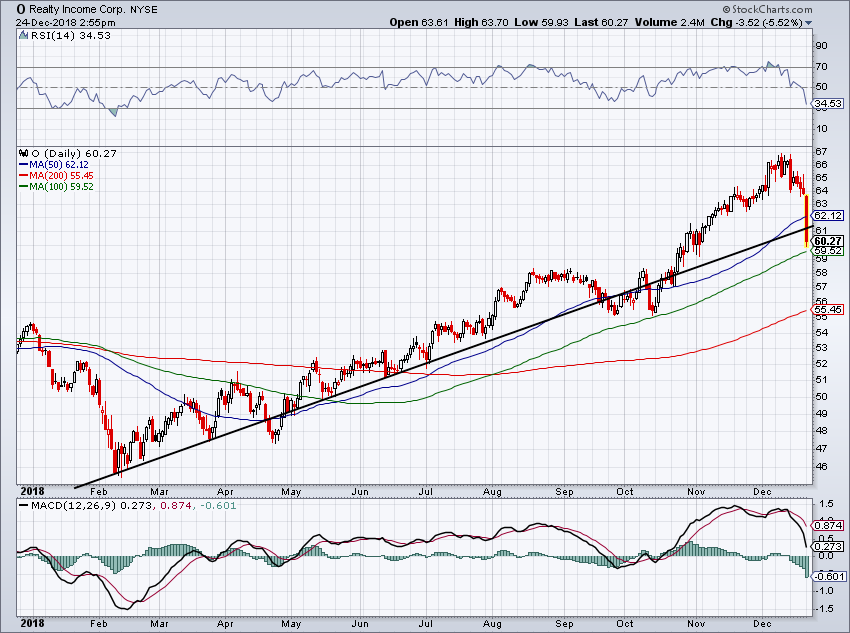Click Nov on the price panel time axis
The width and height of the screenshot is (850, 633).
click(x=696, y=492)
